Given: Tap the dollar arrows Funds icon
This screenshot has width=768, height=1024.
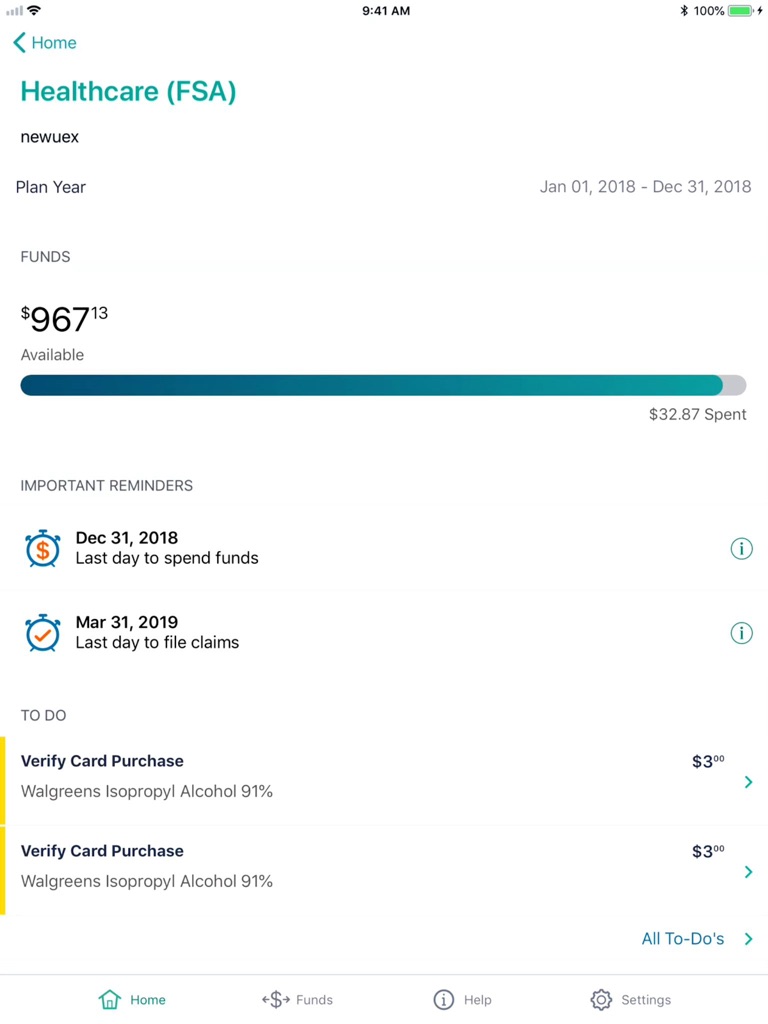Looking at the screenshot, I should [276, 999].
